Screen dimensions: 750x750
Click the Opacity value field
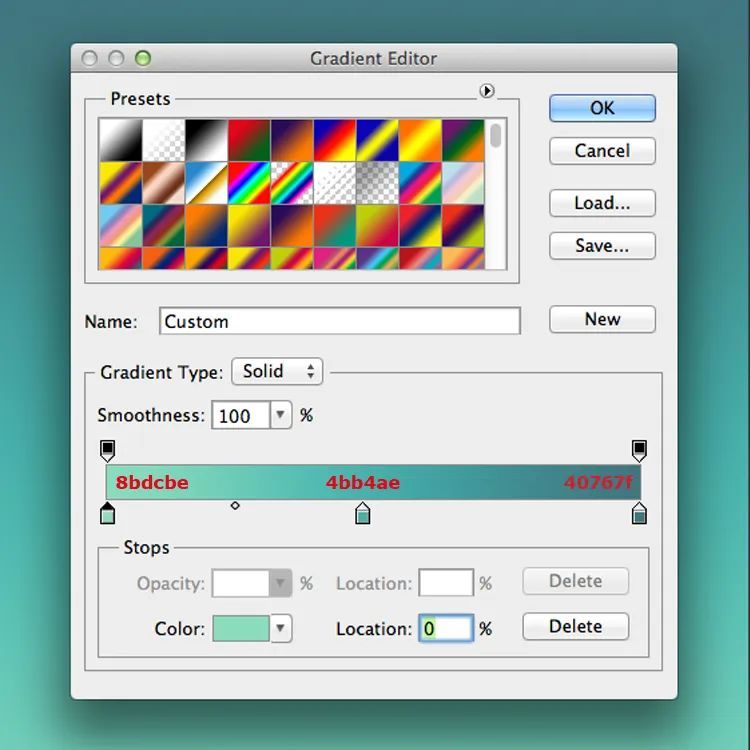[x=241, y=583]
